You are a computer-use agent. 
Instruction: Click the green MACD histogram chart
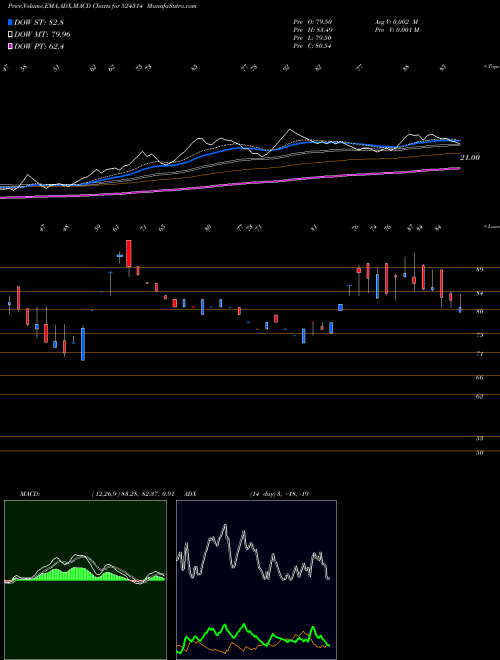(x=85, y=580)
